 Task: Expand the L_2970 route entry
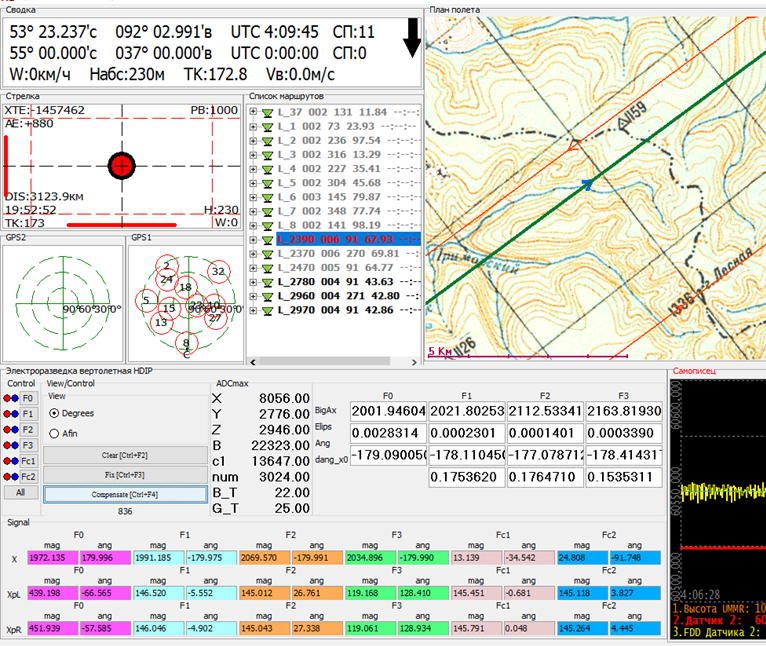(x=254, y=311)
